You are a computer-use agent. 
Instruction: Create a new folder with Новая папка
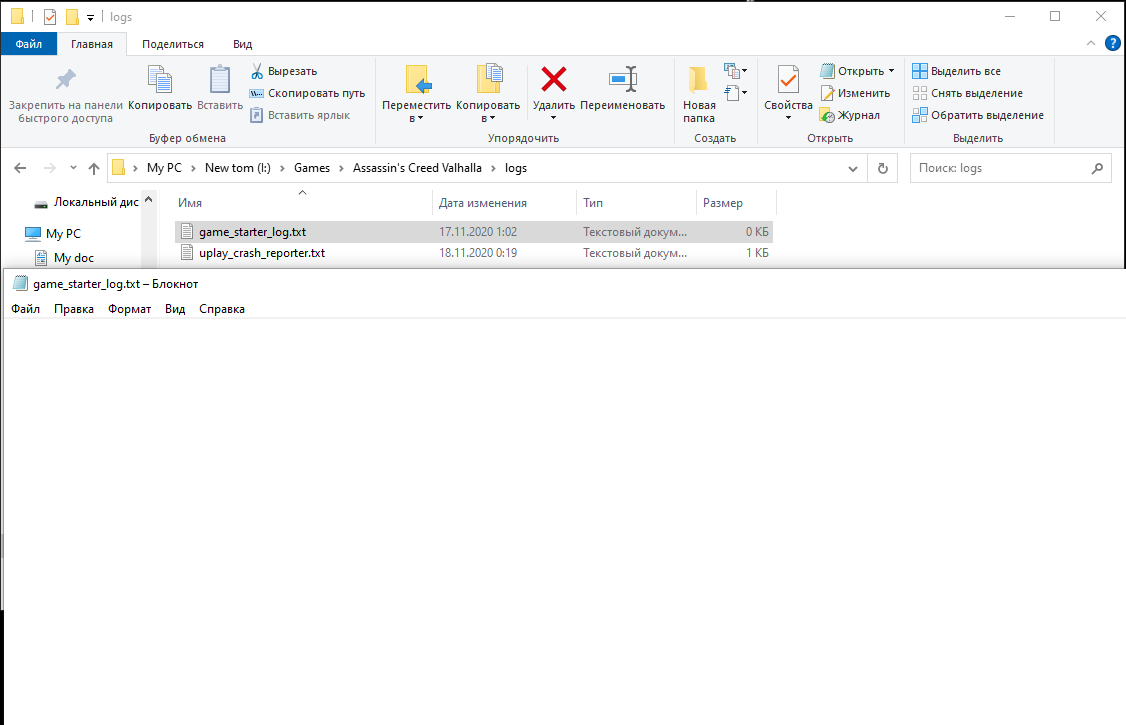tap(699, 94)
